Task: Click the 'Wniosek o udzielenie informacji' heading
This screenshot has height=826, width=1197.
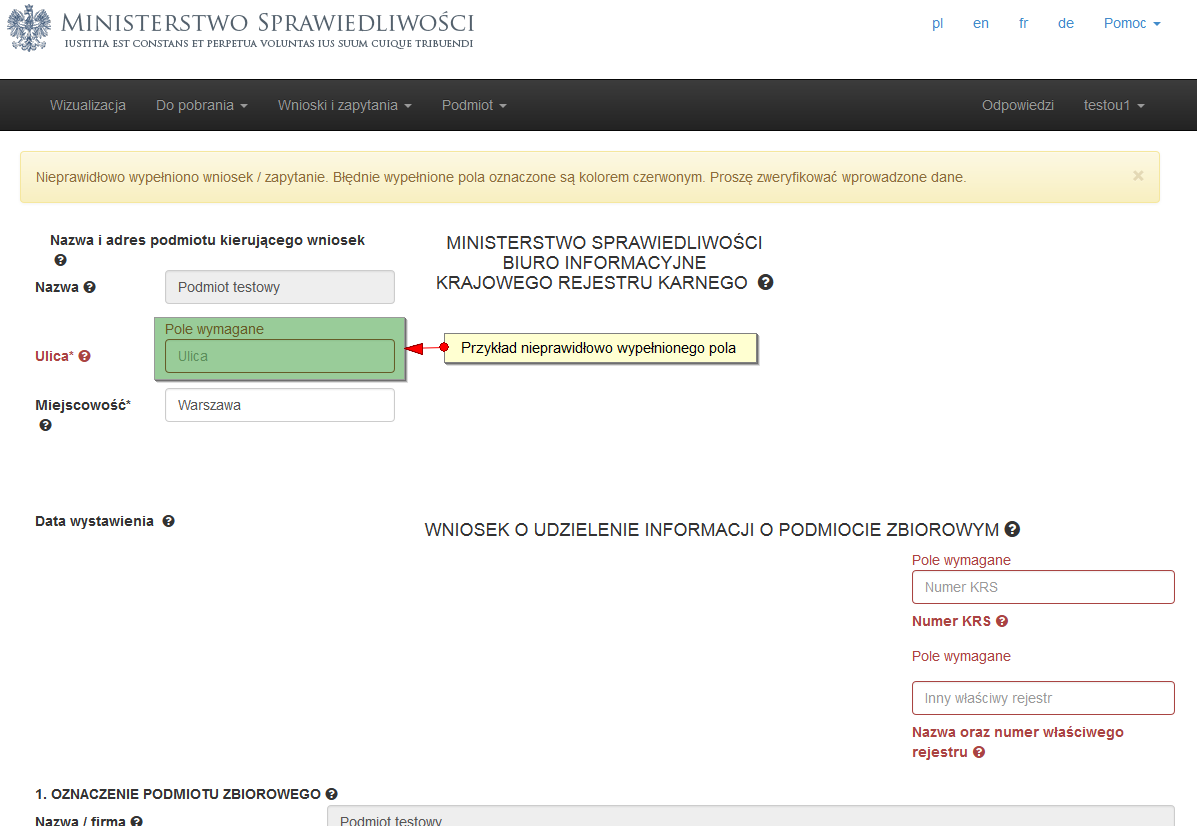Action: pos(711,530)
